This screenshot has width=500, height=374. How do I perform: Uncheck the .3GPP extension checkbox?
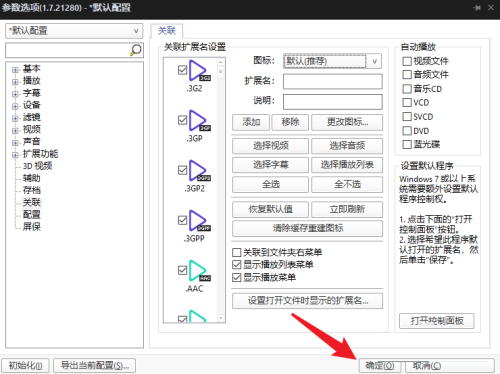coord(182,220)
